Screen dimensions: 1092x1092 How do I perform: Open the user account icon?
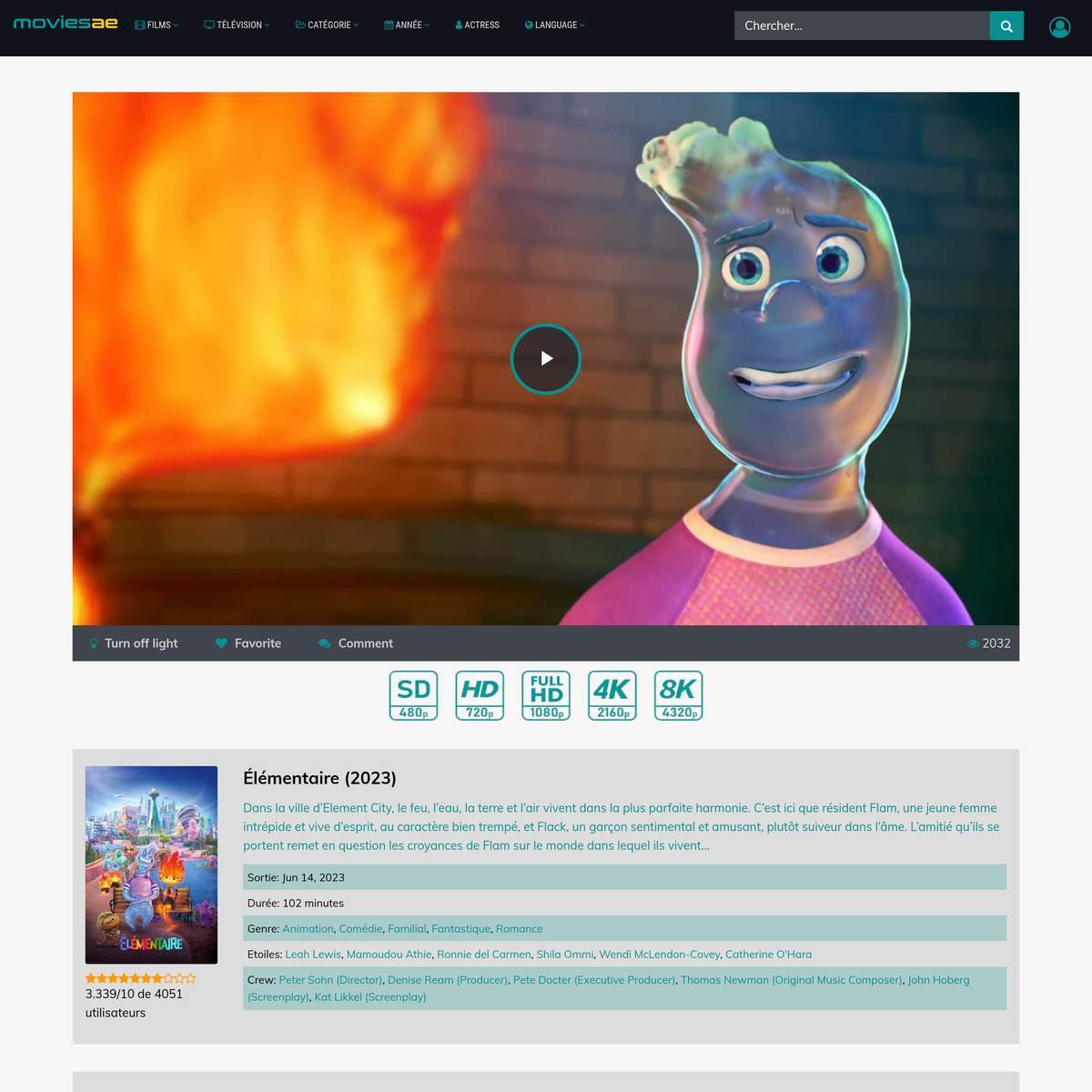click(1059, 27)
